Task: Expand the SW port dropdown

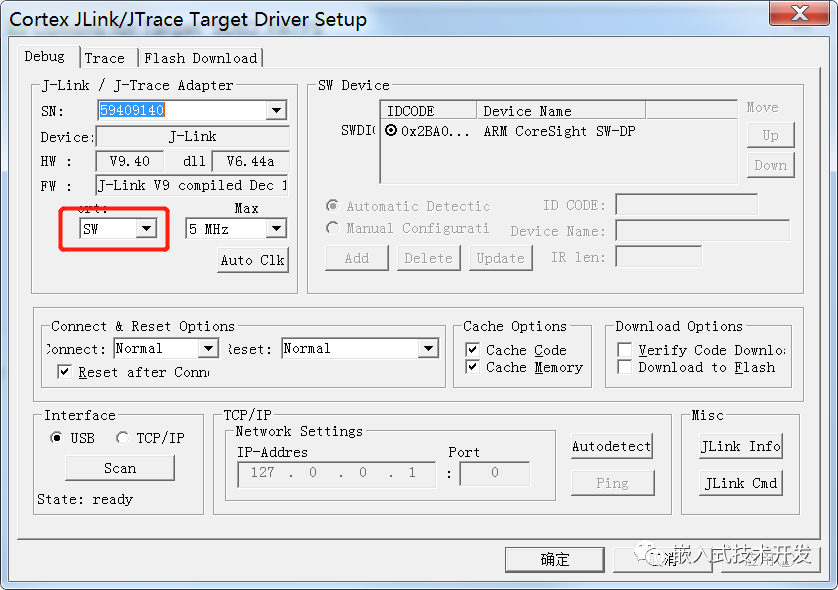Action: (x=146, y=229)
